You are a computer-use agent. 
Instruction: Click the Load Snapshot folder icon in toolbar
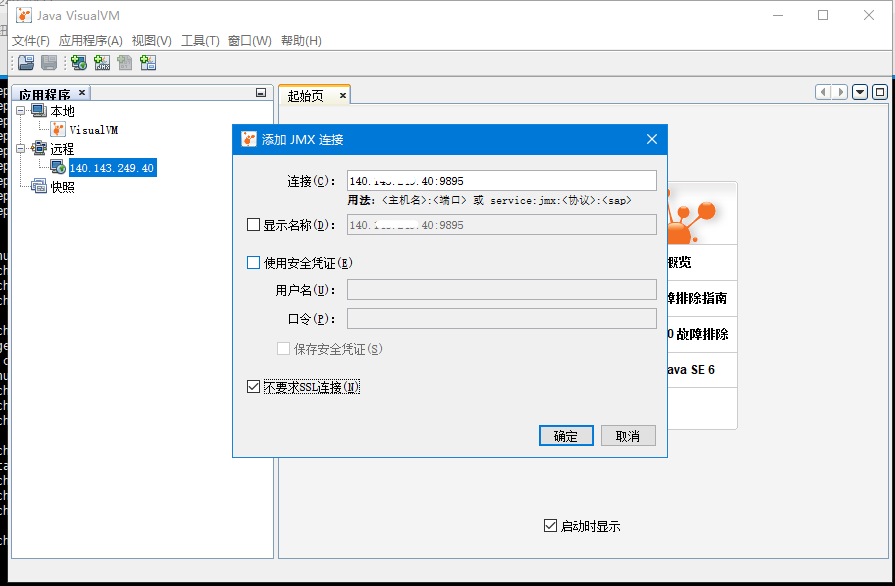(26, 63)
